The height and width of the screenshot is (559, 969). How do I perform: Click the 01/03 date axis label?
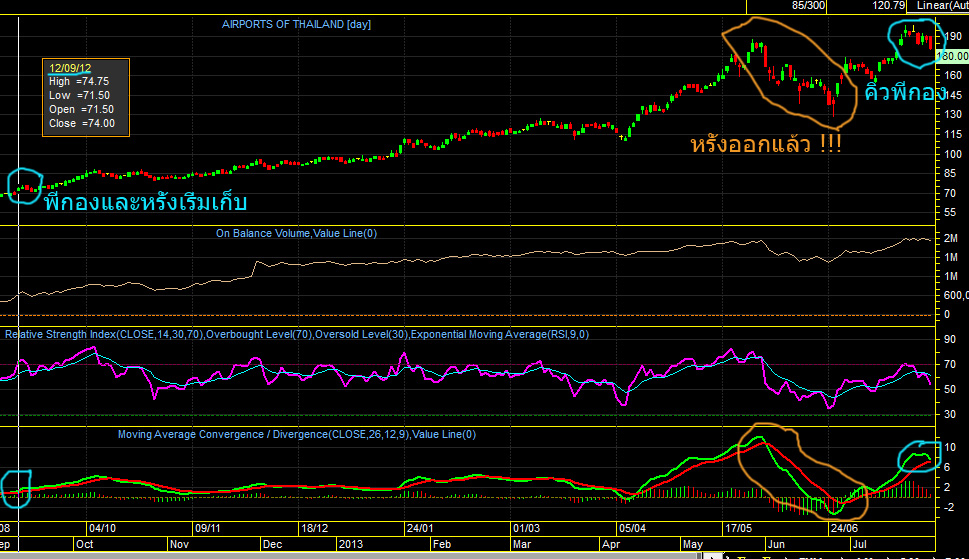(527, 528)
